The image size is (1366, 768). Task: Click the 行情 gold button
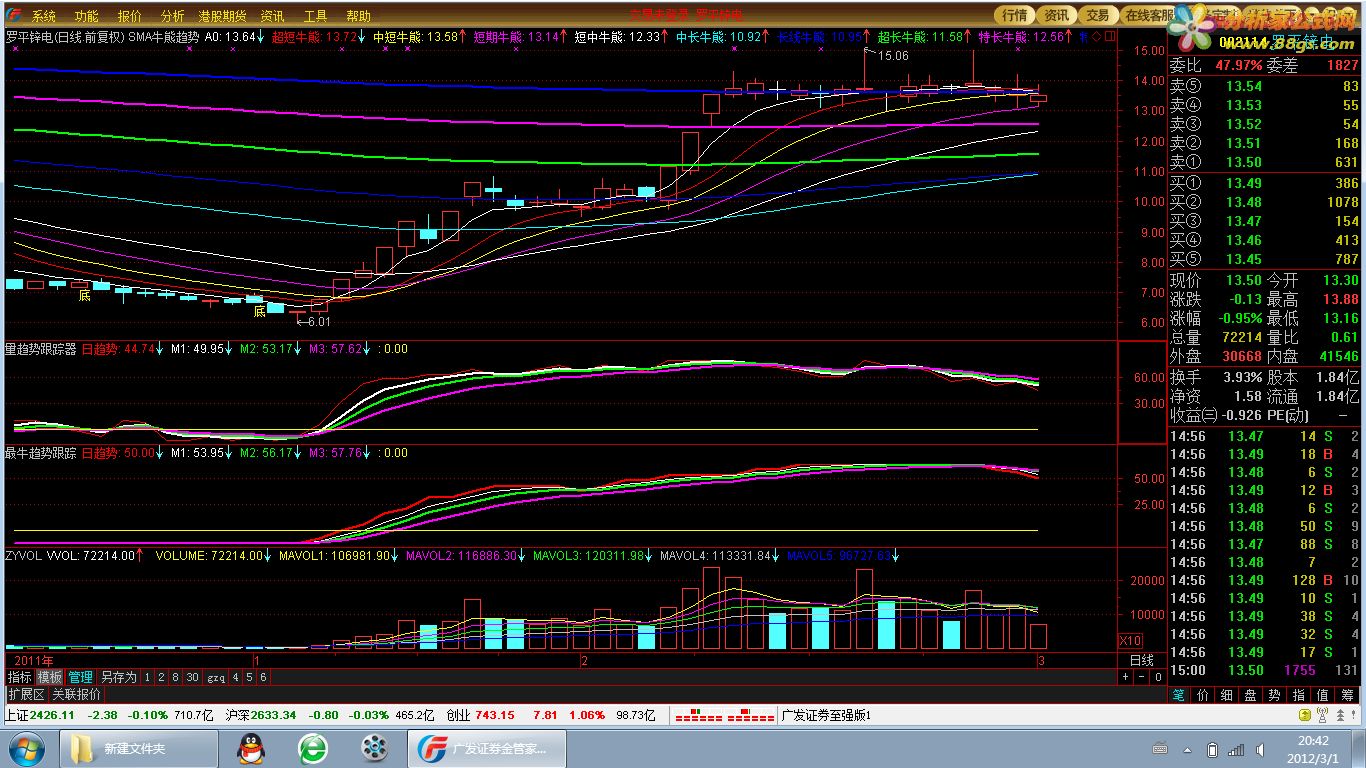click(x=1015, y=15)
